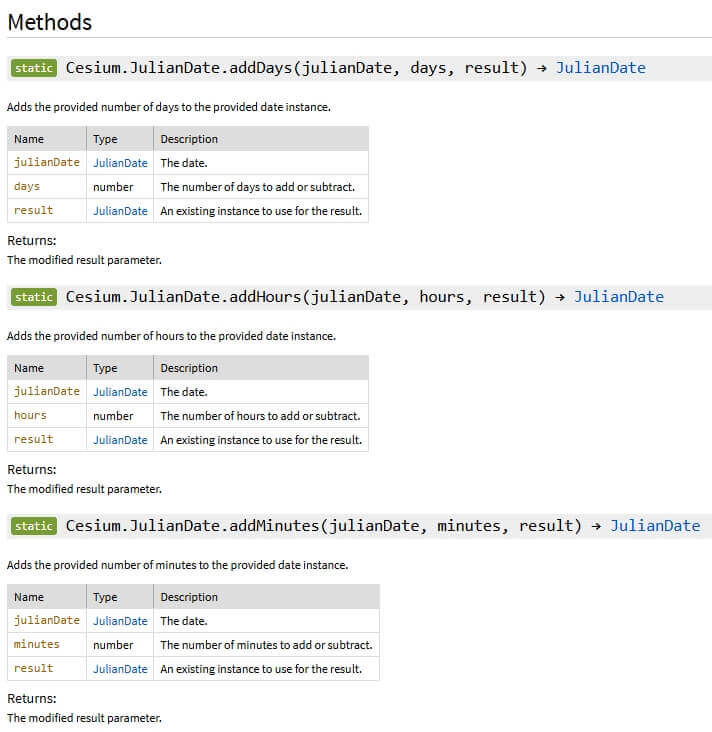
Task: Click 'The date.' in addDays table
Action: [x=183, y=163]
